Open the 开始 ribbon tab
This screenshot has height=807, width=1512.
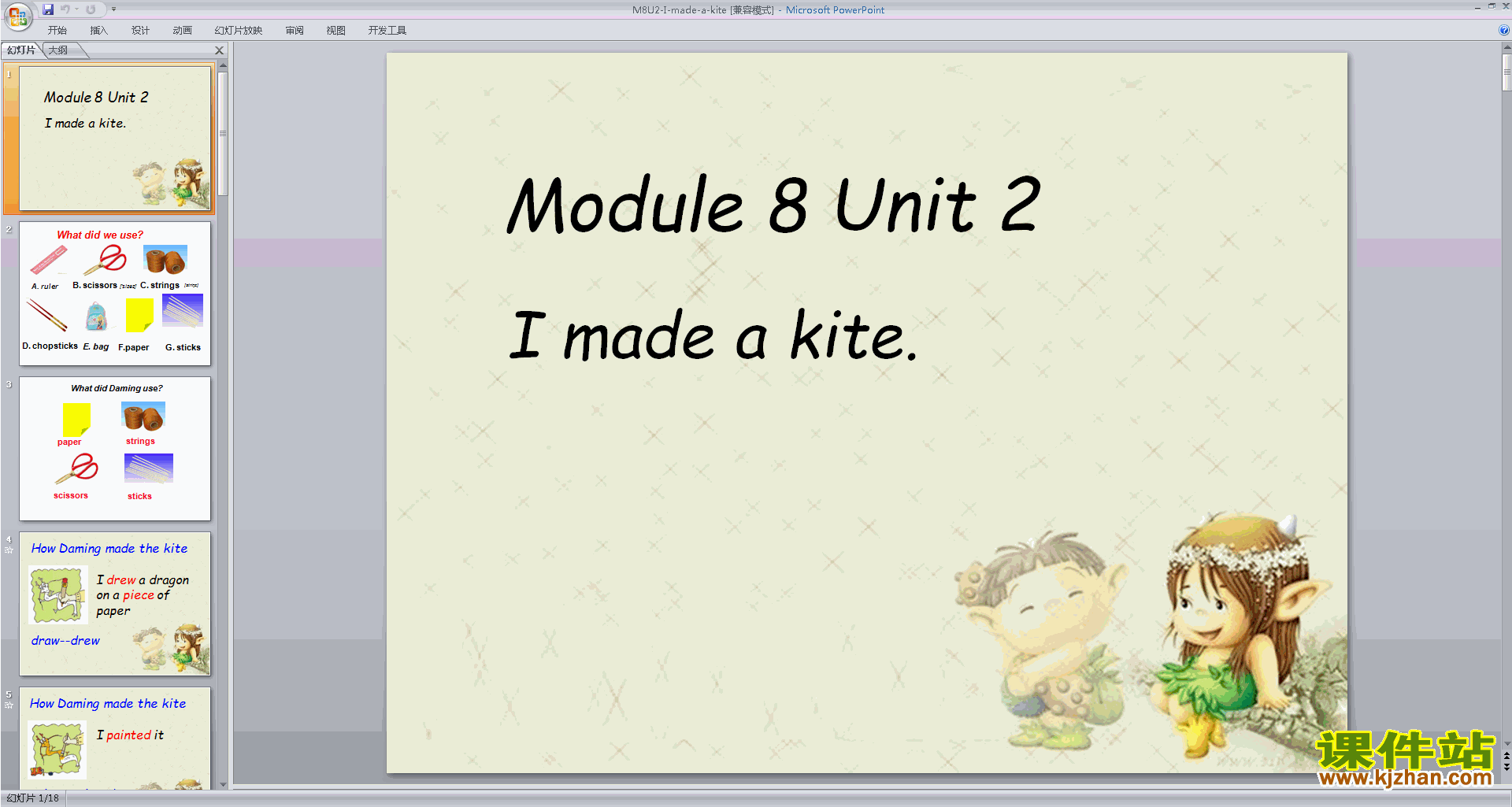pyautogui.click(x=57, y=31)
